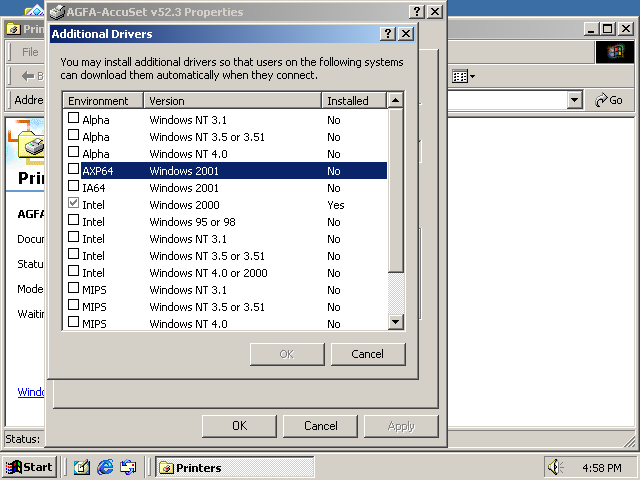Click the Back arrow in Printers window
This screenshot has height=480, width=640.
point(28,76)
